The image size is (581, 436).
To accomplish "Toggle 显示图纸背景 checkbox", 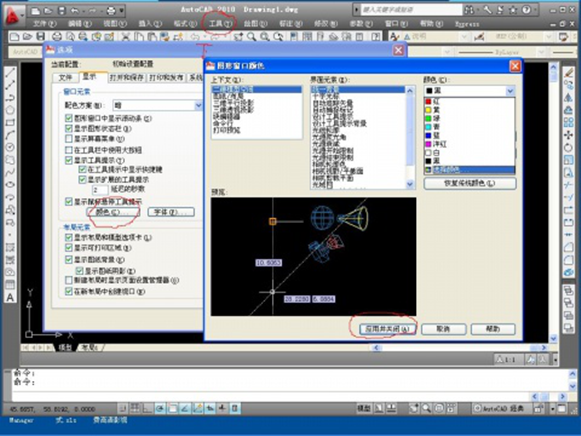I will click(x=68, y=259).
